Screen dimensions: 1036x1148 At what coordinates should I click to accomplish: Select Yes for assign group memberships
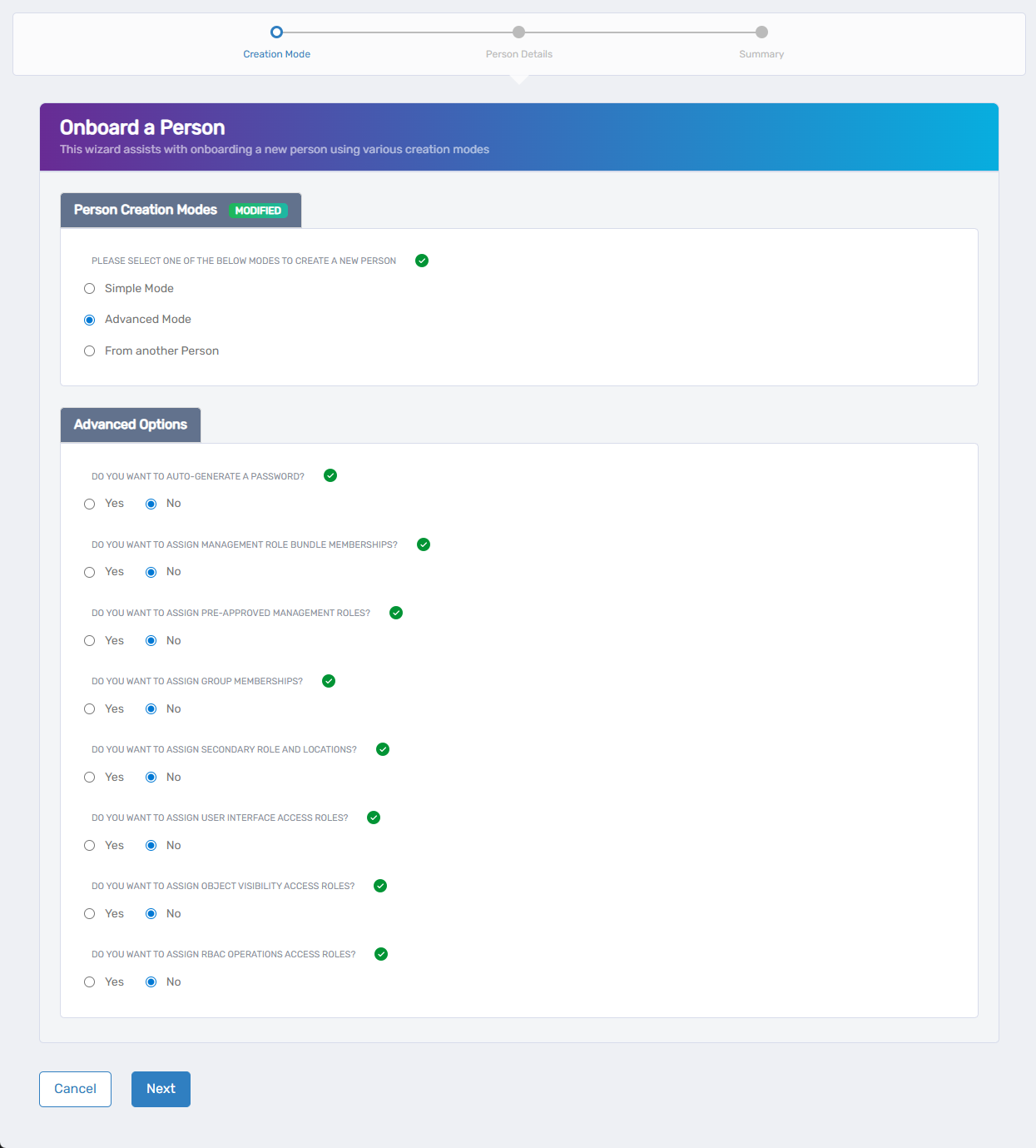coord(89,708)
